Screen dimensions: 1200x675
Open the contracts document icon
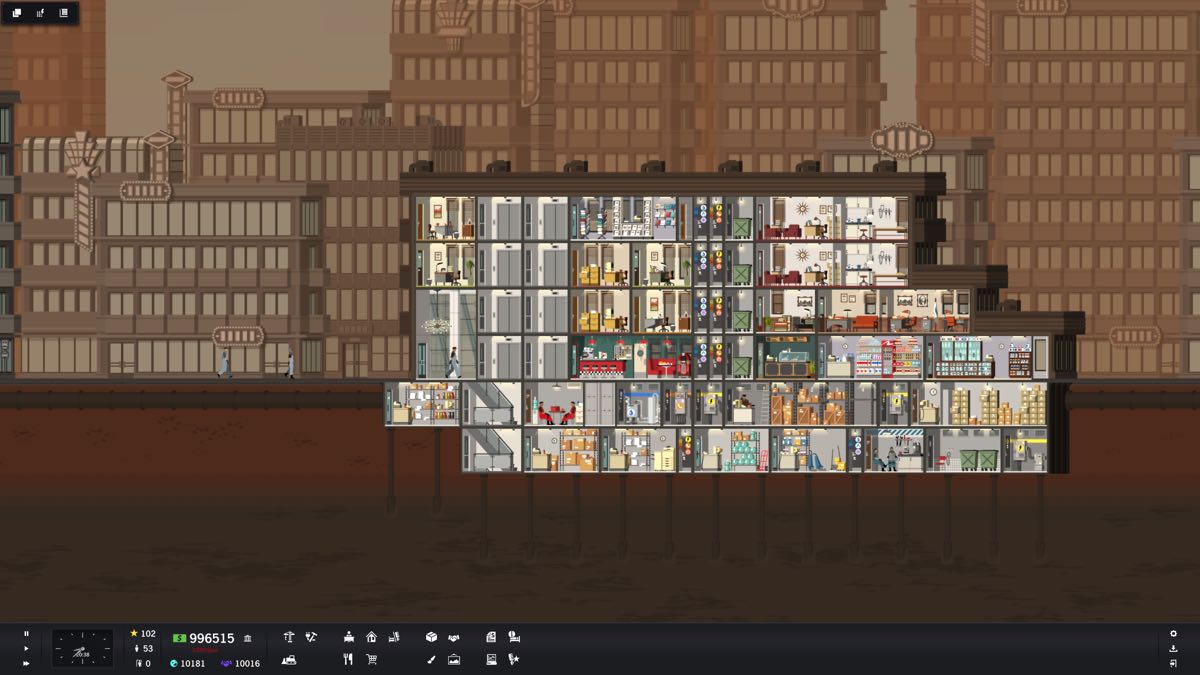click(x=491, y=636)
